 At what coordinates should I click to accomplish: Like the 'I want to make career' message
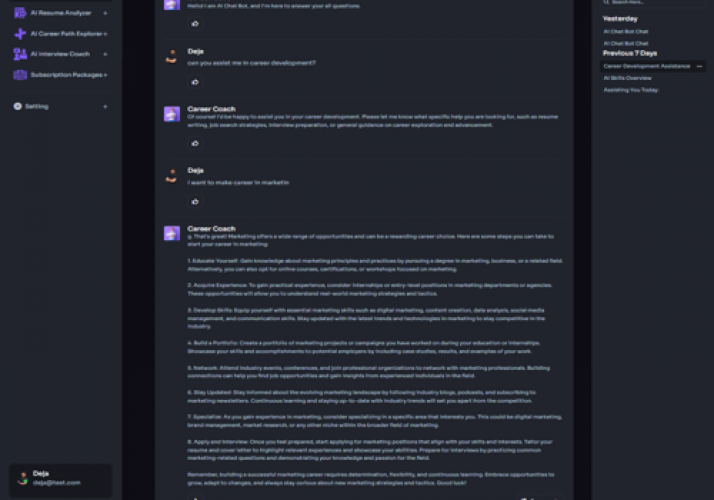[x=195, y=201]
